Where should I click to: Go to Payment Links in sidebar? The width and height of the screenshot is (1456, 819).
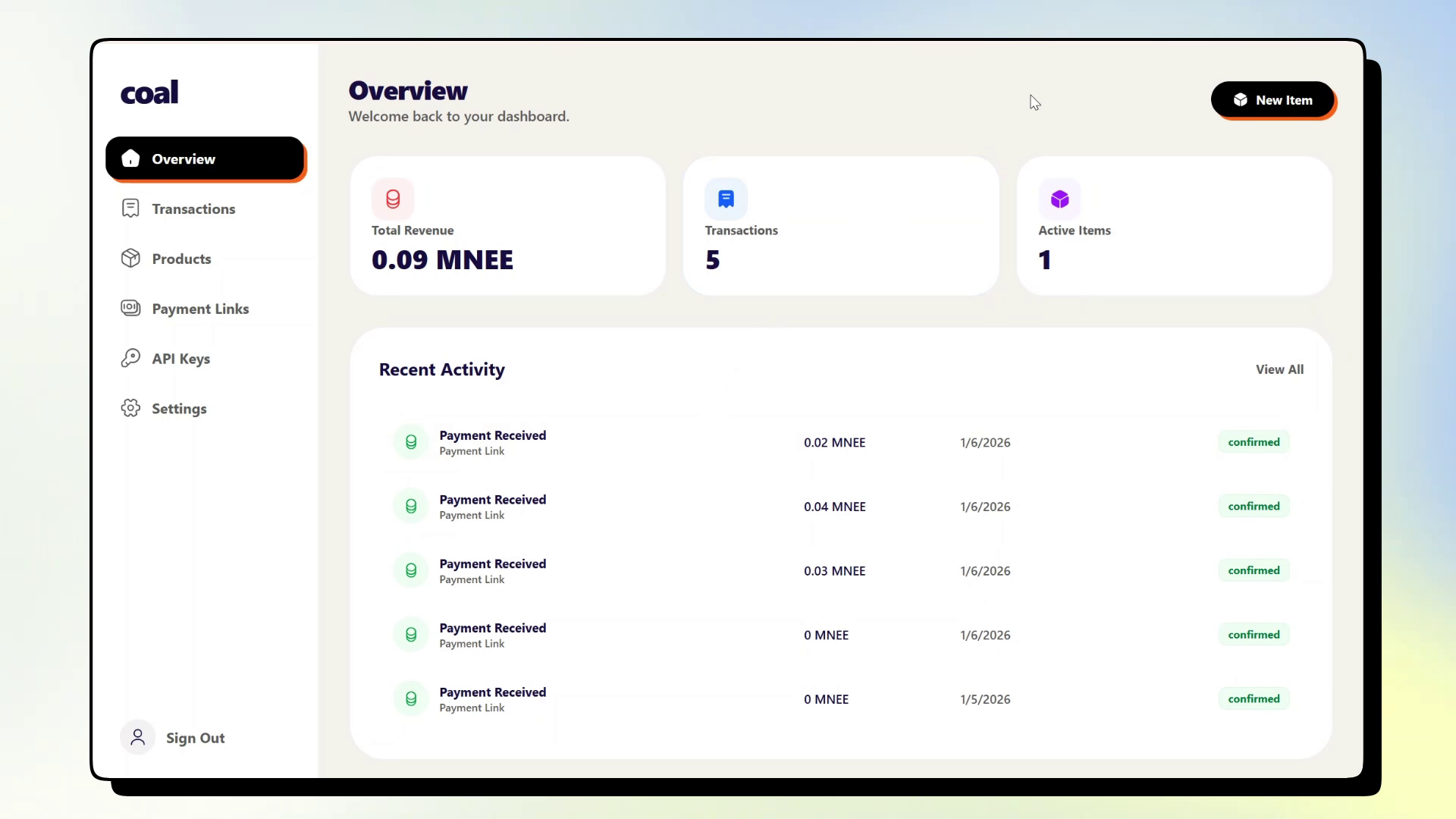199,309
